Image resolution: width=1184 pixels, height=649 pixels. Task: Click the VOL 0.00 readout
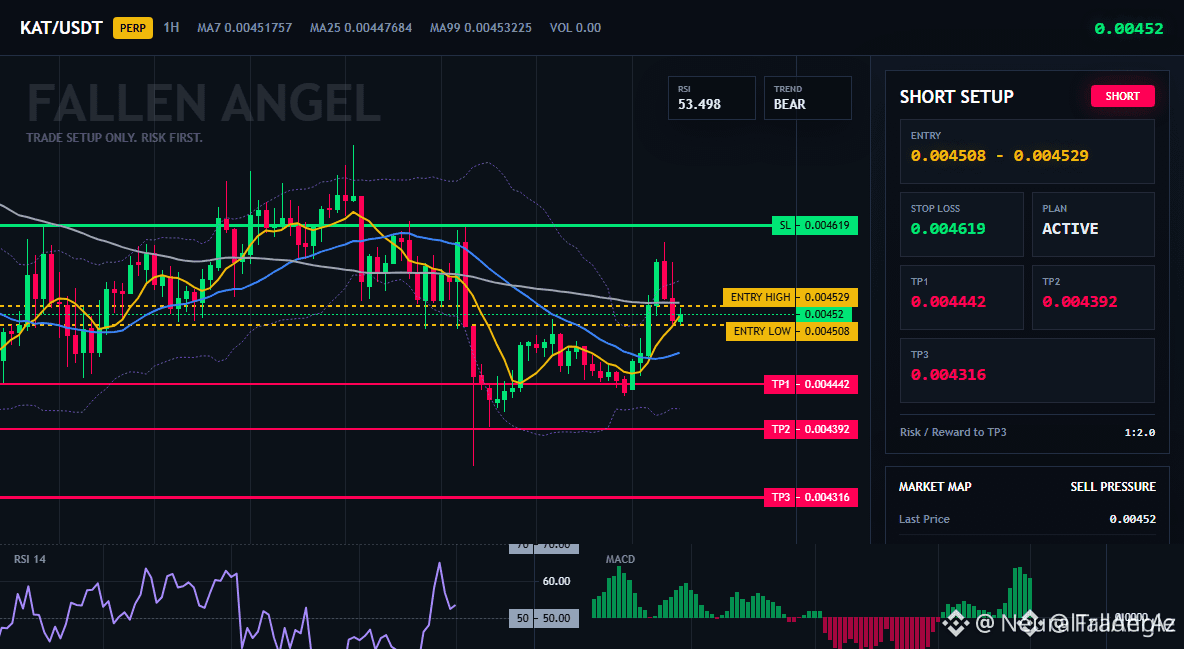click(575, 28)
